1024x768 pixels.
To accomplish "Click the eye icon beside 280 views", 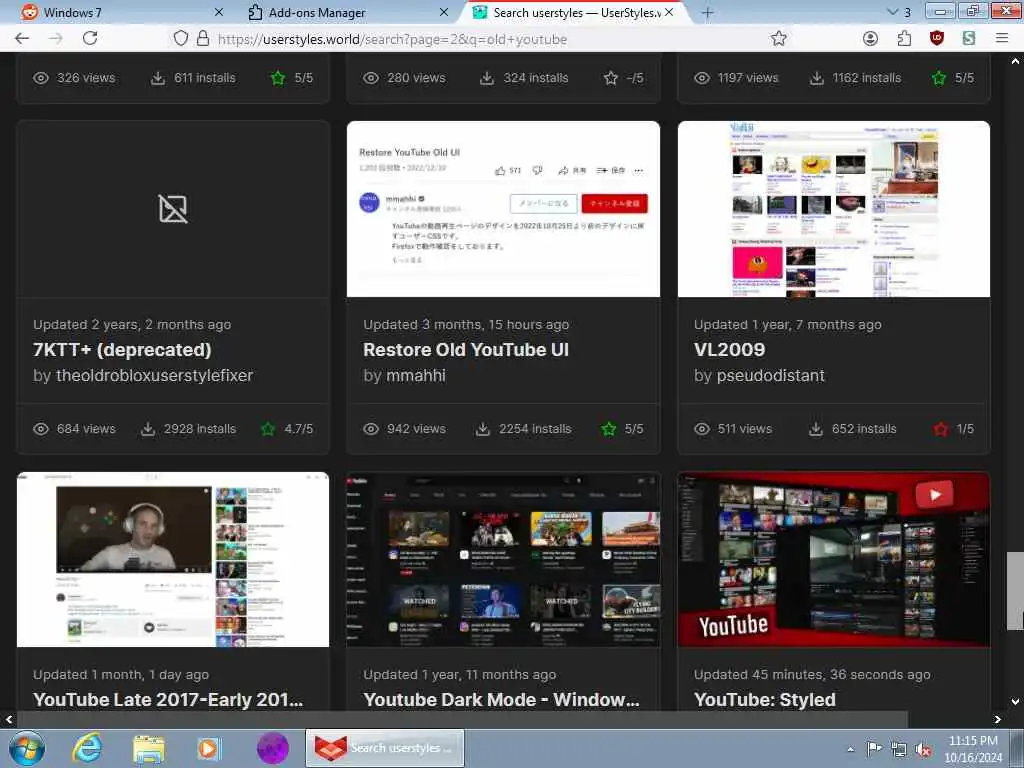I will (x=371, y=78).
